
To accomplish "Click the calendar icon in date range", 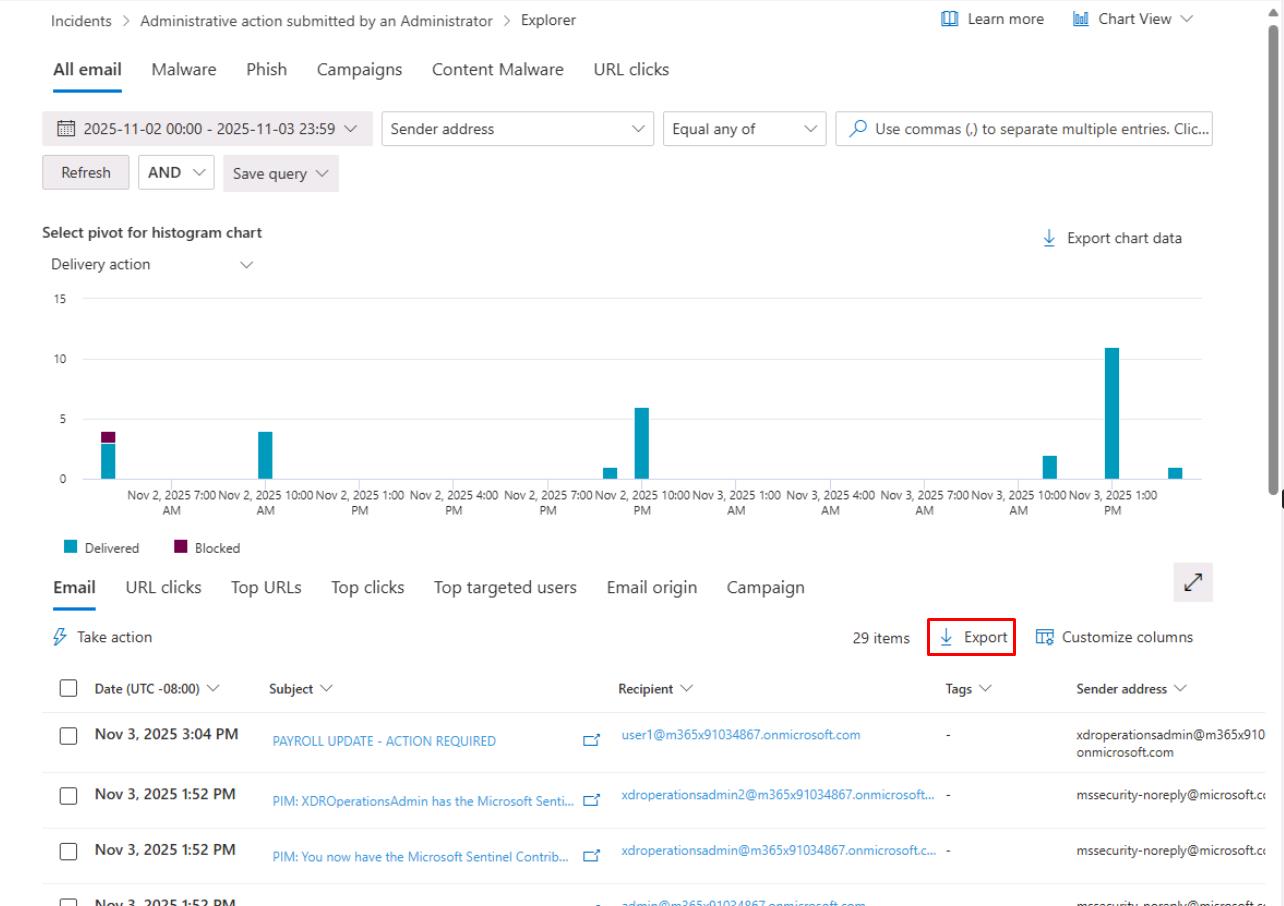I will tap(66, 129).
